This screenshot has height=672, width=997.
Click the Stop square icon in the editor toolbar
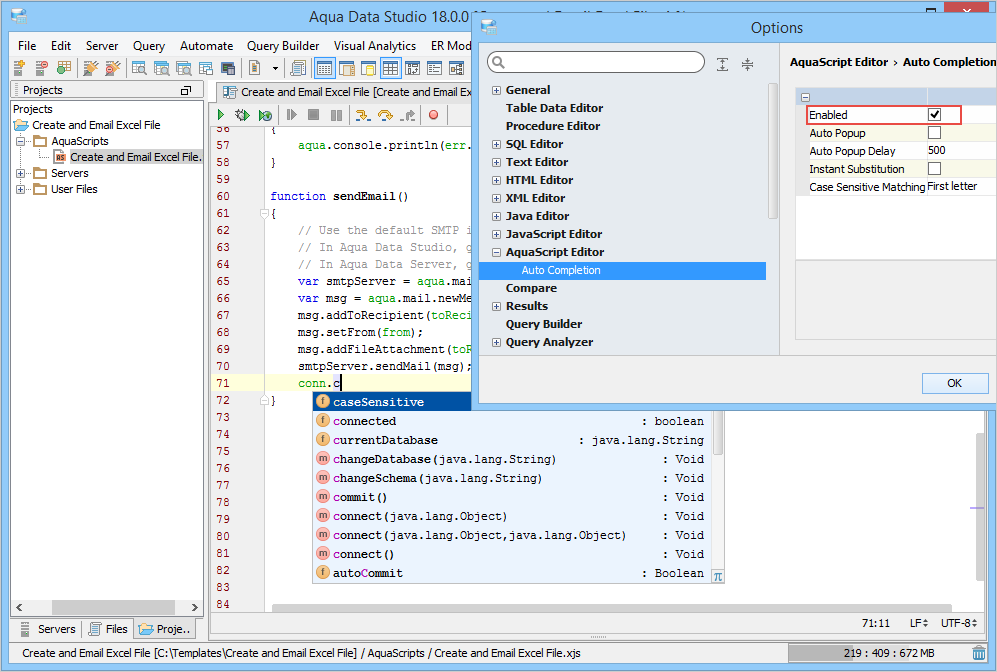[313, 115]
